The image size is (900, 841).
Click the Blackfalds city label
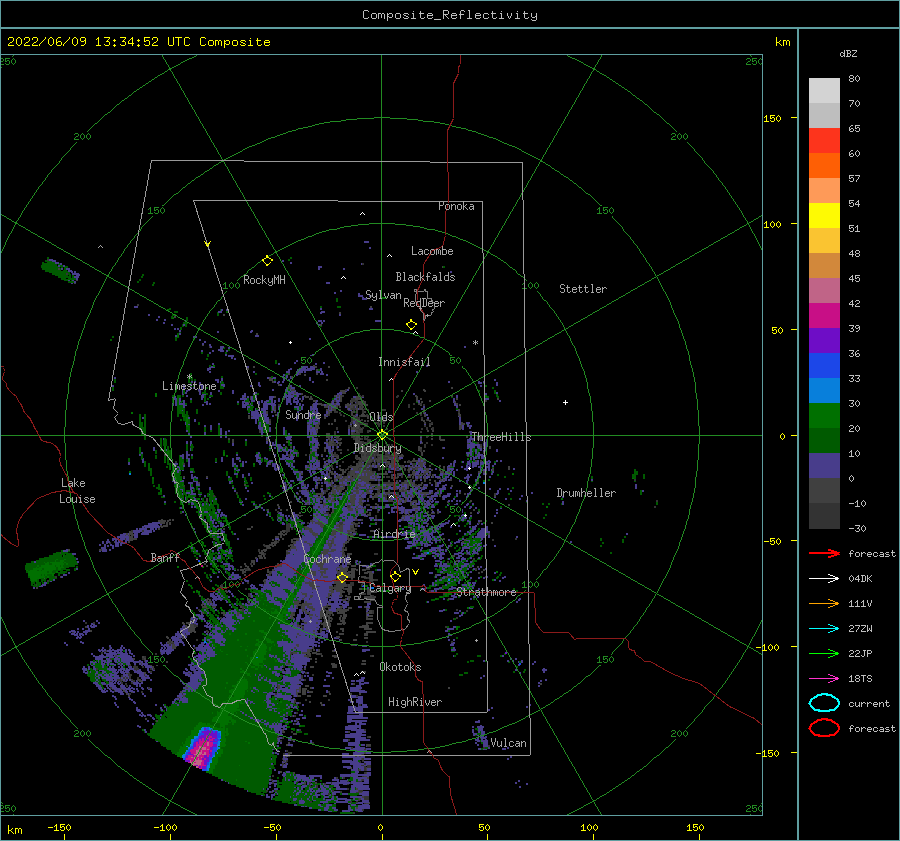coord(425,277)
